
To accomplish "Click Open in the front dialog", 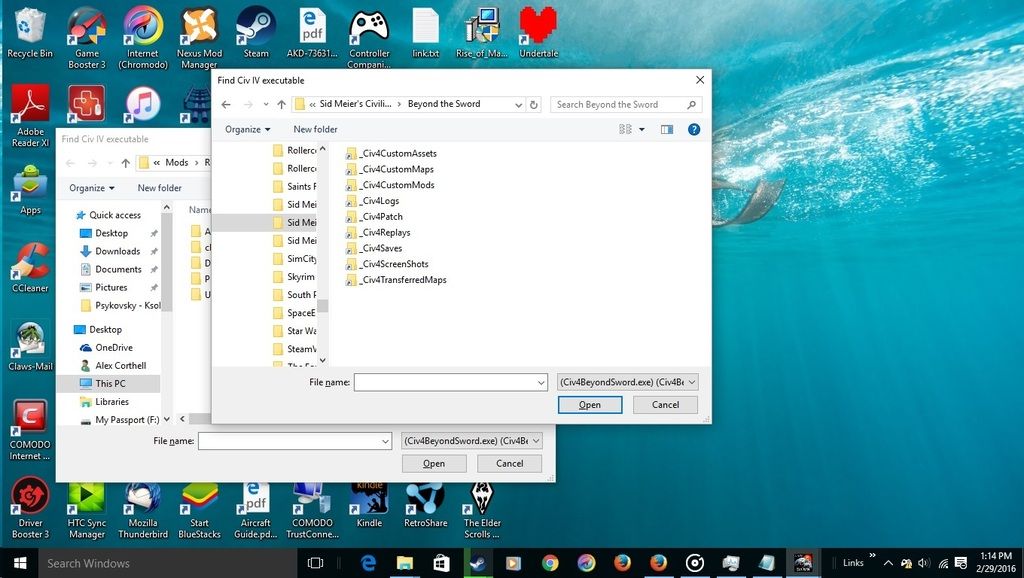I will point(590,405).
